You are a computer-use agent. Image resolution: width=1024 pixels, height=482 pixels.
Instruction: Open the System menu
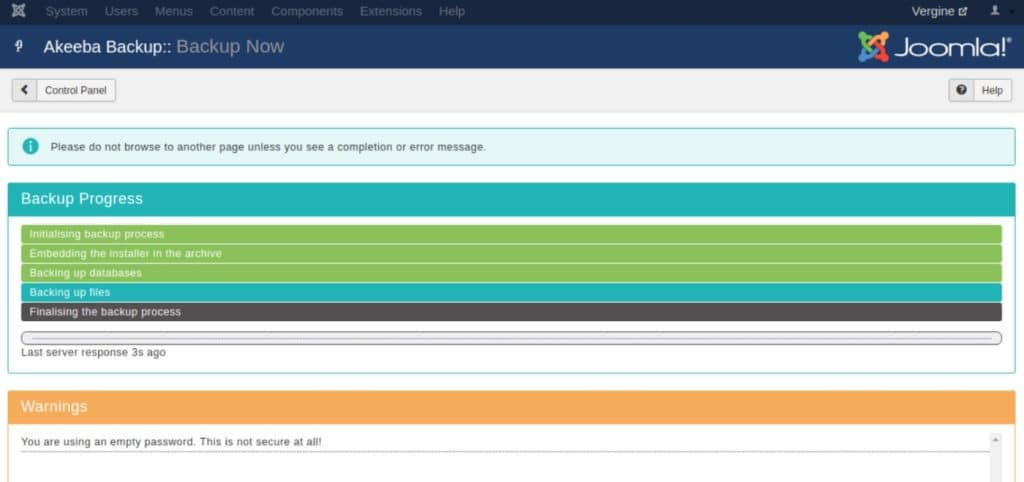click(x=67, y=11)
